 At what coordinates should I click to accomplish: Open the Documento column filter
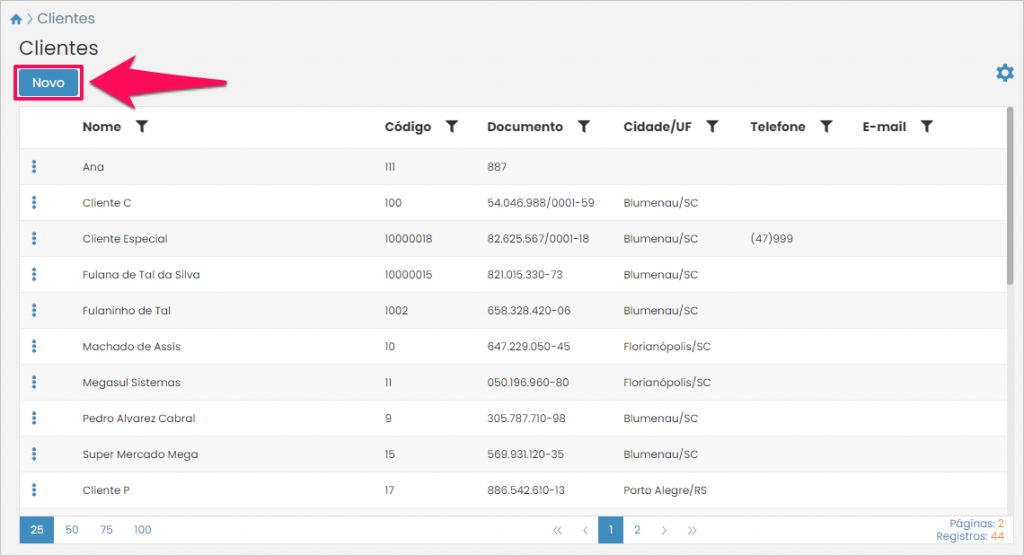[584, 127]
